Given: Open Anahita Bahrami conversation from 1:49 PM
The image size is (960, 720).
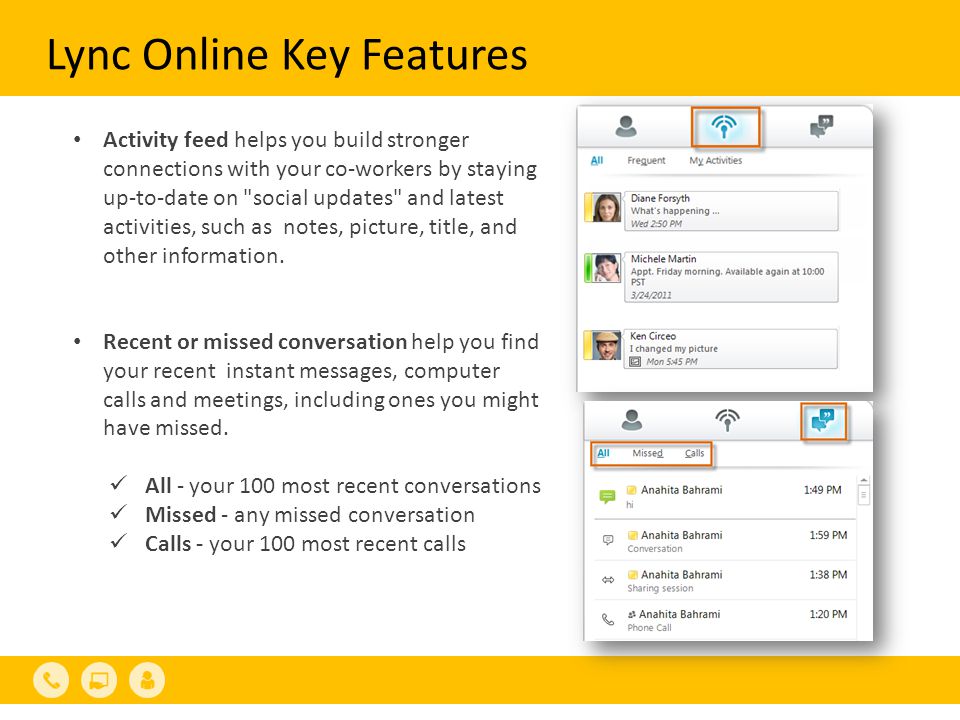Looking at the screenshot, I should (x=724, y=497).
